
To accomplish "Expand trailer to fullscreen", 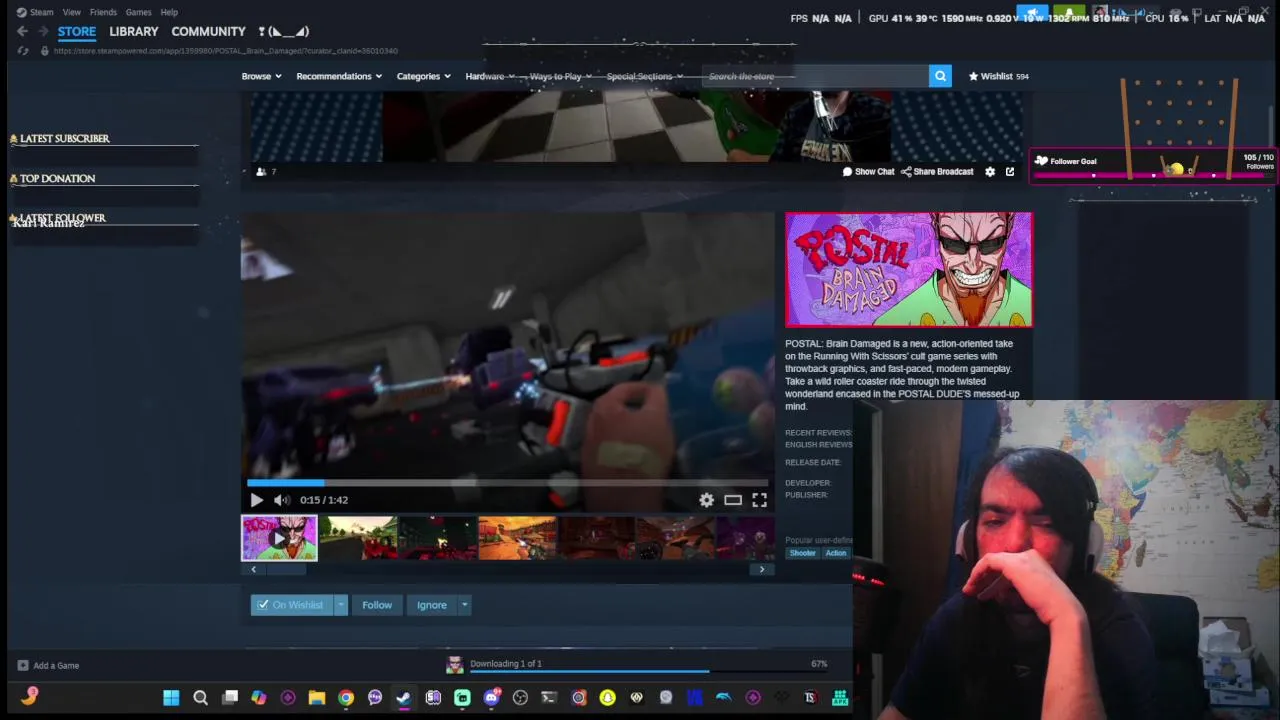I will (x=760, y=500).
